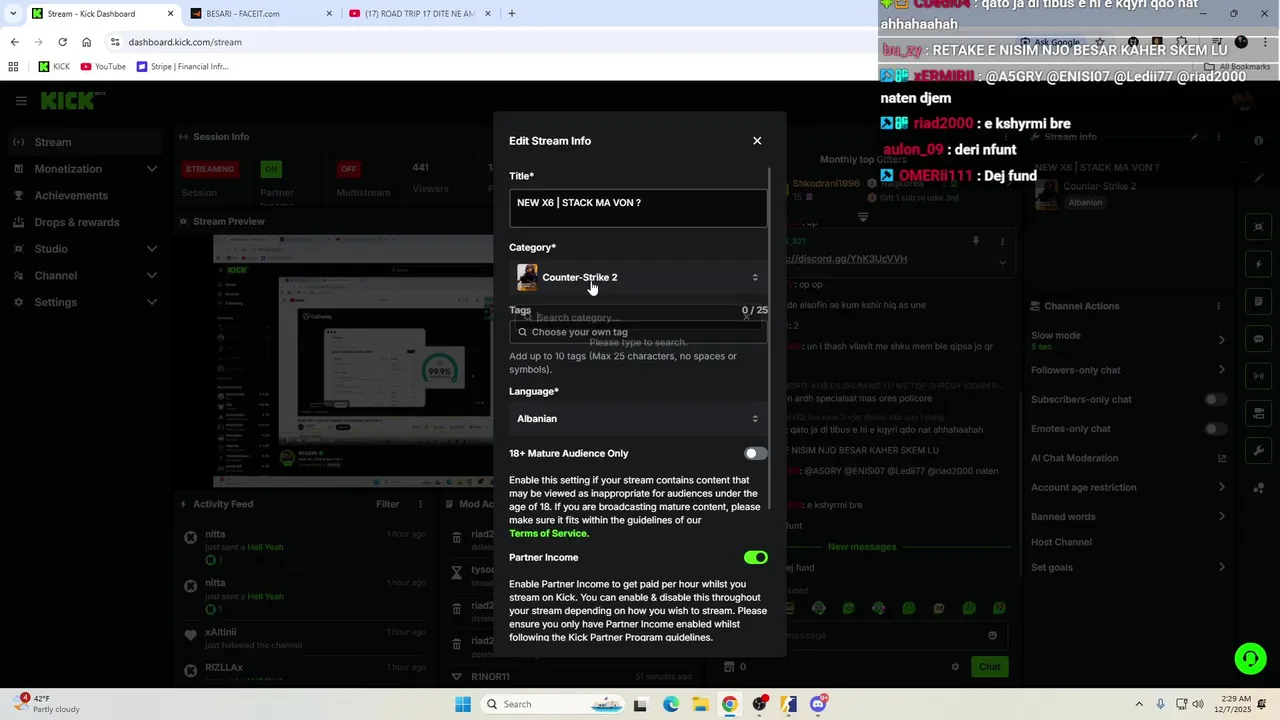1280x720 pixels.
Task: Open Banned words settings chevron
Action: coord(1221,517)
